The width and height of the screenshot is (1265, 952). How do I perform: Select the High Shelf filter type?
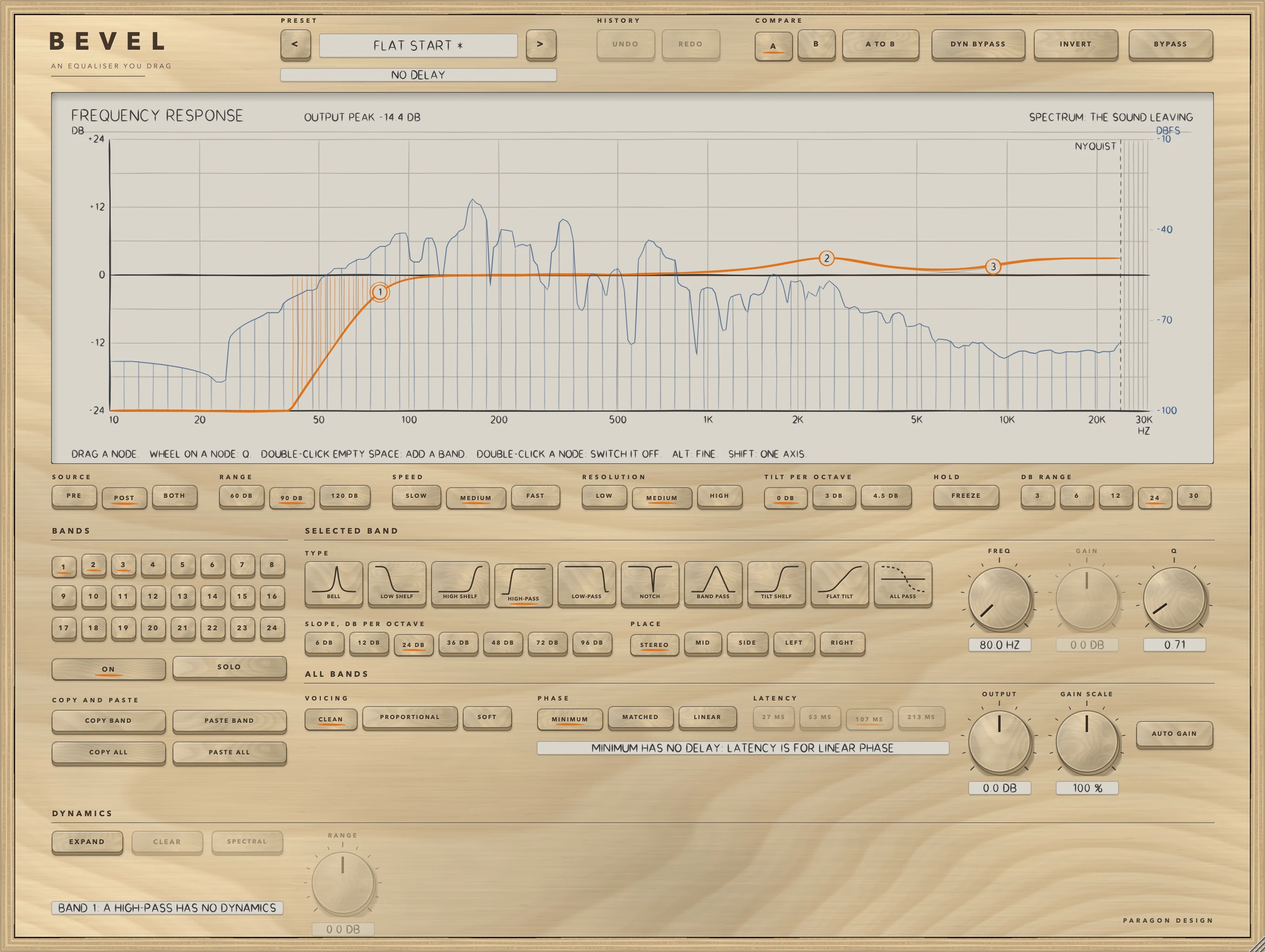pyautogui.click(x=460, y=583)
